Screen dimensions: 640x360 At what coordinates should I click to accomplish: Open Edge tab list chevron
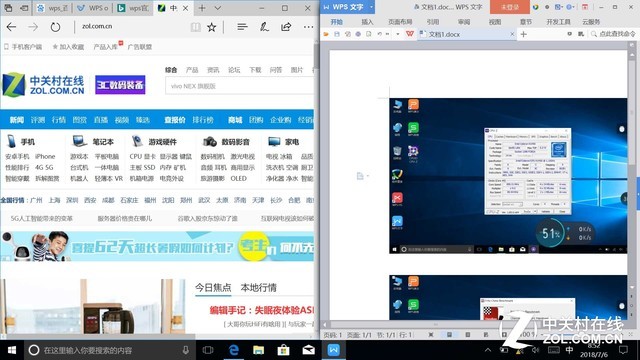click(218, 8)
